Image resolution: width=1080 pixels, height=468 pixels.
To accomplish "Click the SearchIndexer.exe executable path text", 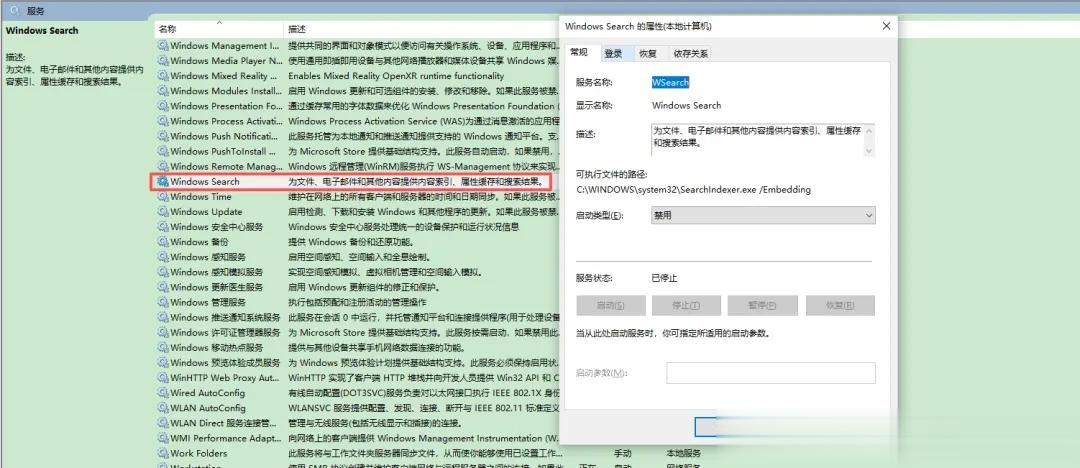I will [693, 190].
